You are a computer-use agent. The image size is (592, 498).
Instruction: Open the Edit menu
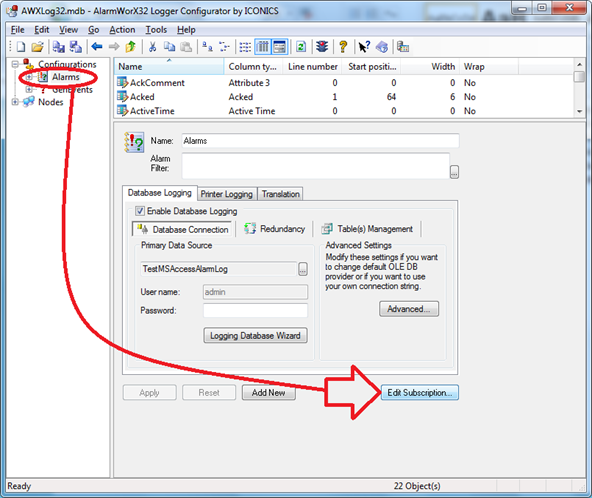pos(42,30)
